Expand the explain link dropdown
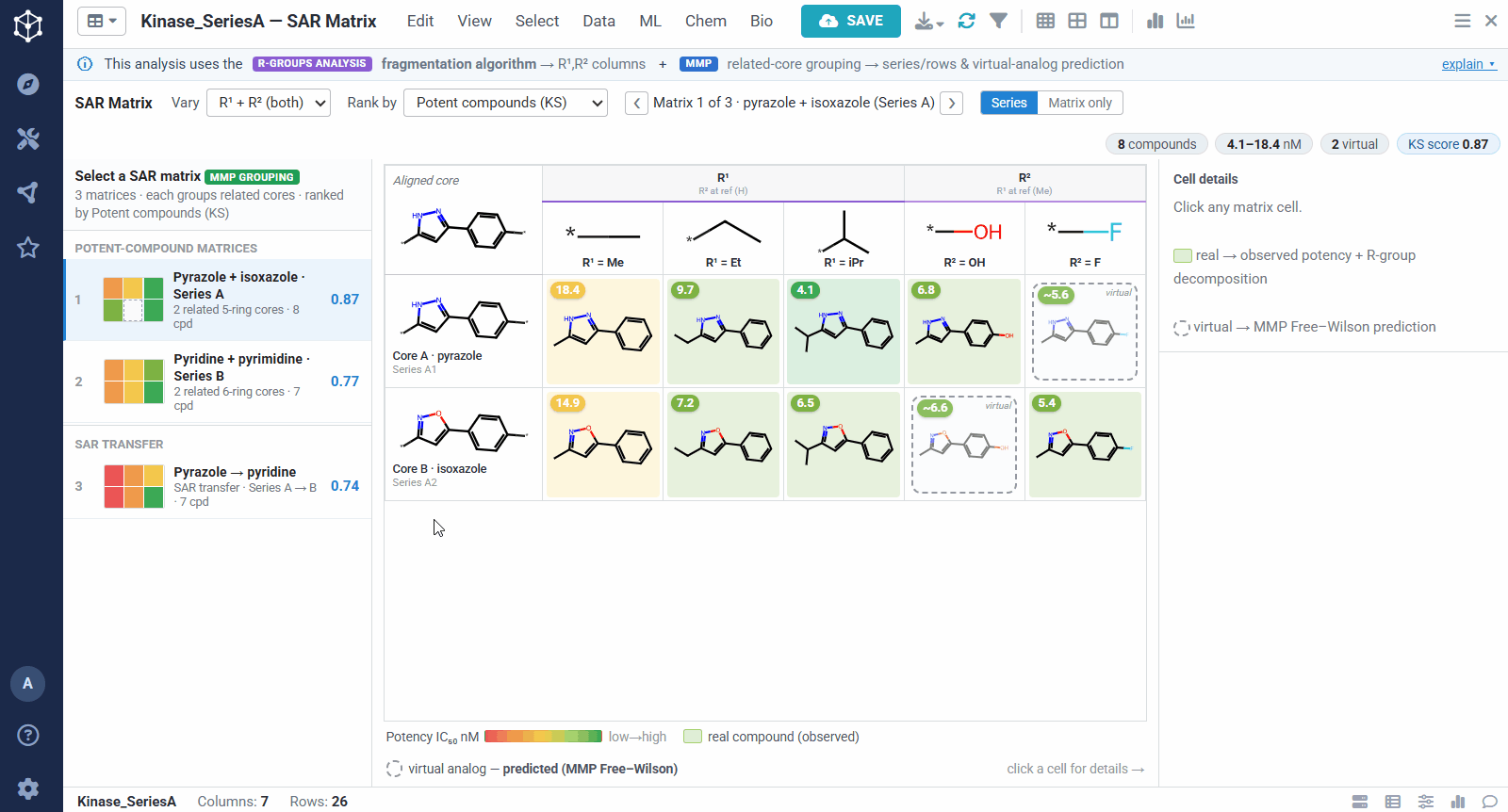 coord(1468,64)
